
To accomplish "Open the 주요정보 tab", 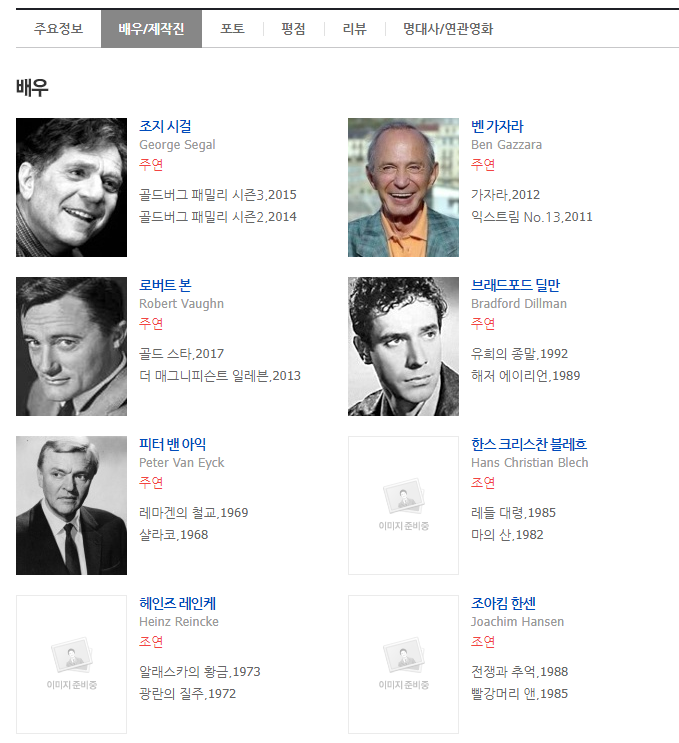I will tap(58, 29).
